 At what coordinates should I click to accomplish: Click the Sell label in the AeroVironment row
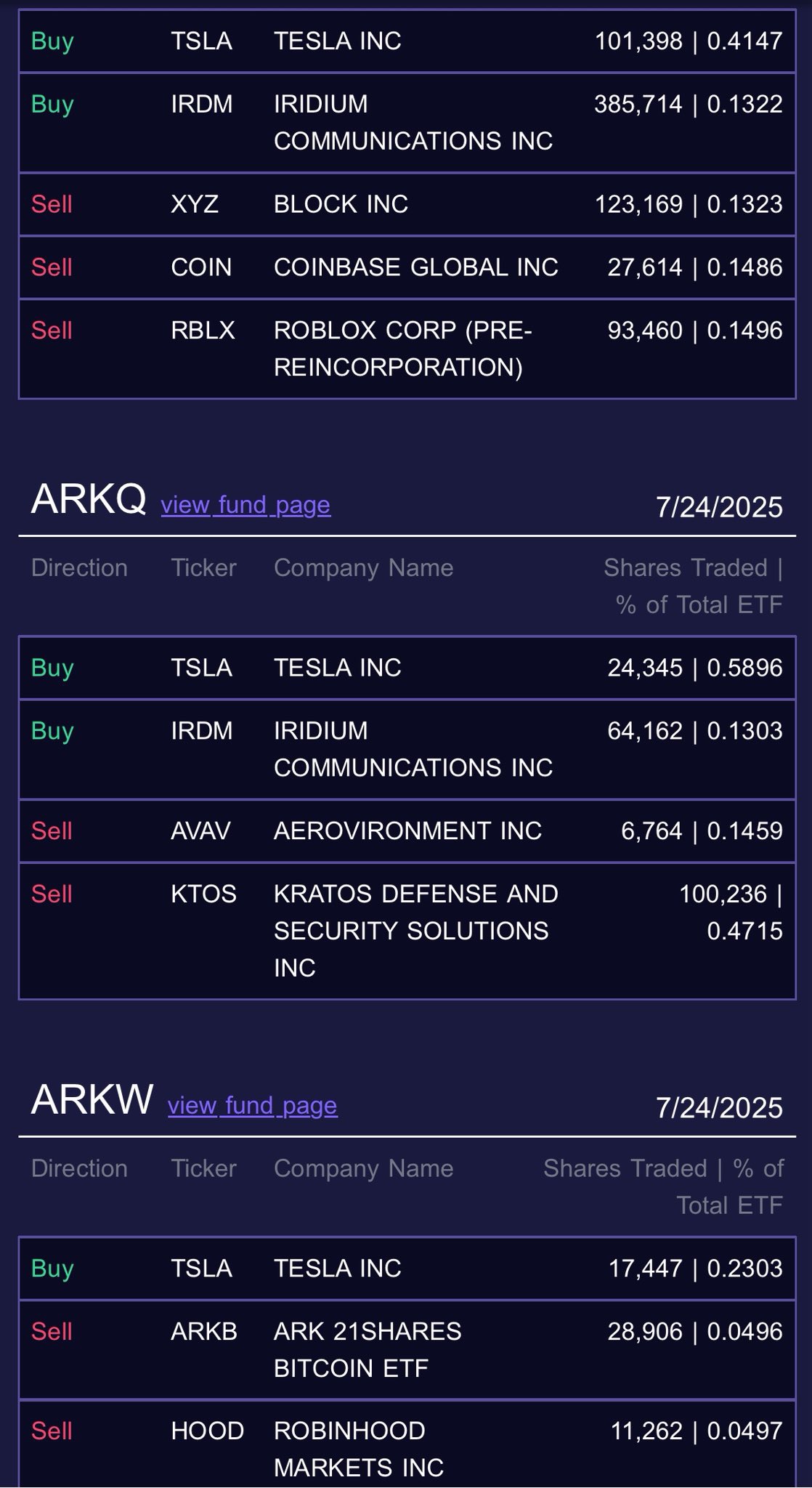click(x=52, y=830)
